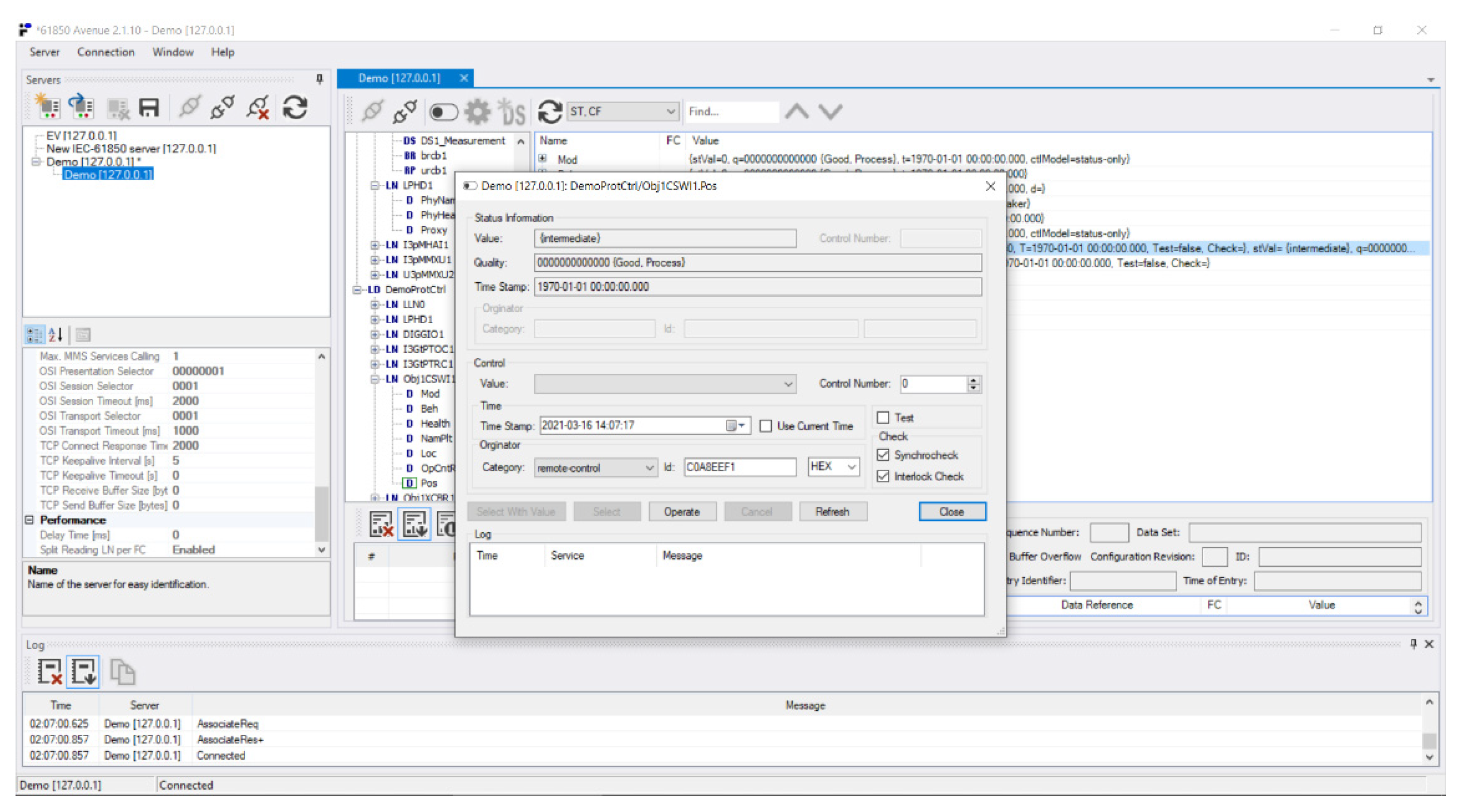Image resolution: width=1462 pixels, height=812 pixels.
Task: Click the auto-scroll icon in bottom Log panel
Action: coord(84,671)
